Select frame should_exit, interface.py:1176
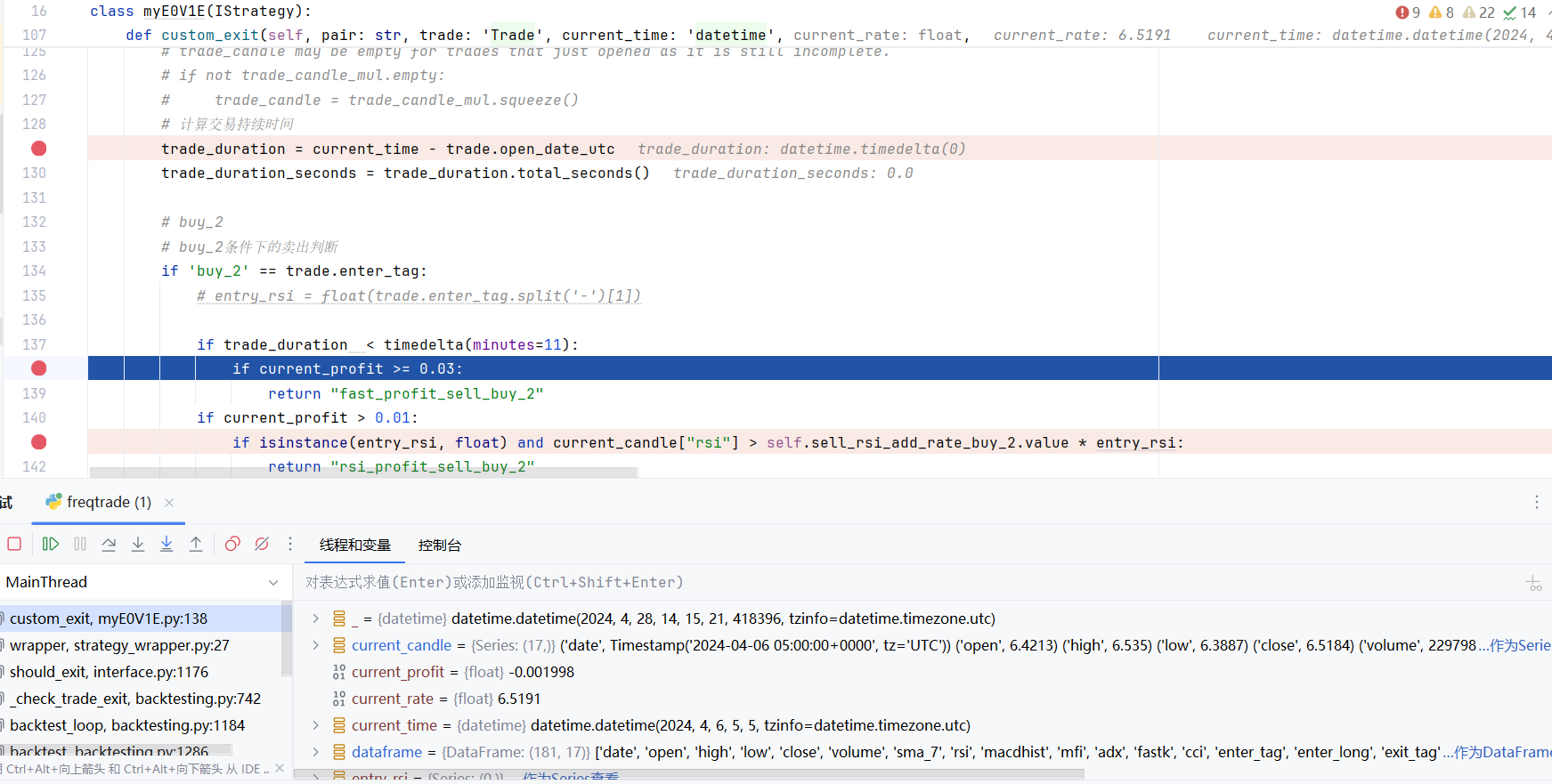Viewport: 1552px width, 784px height. [141, 672]
